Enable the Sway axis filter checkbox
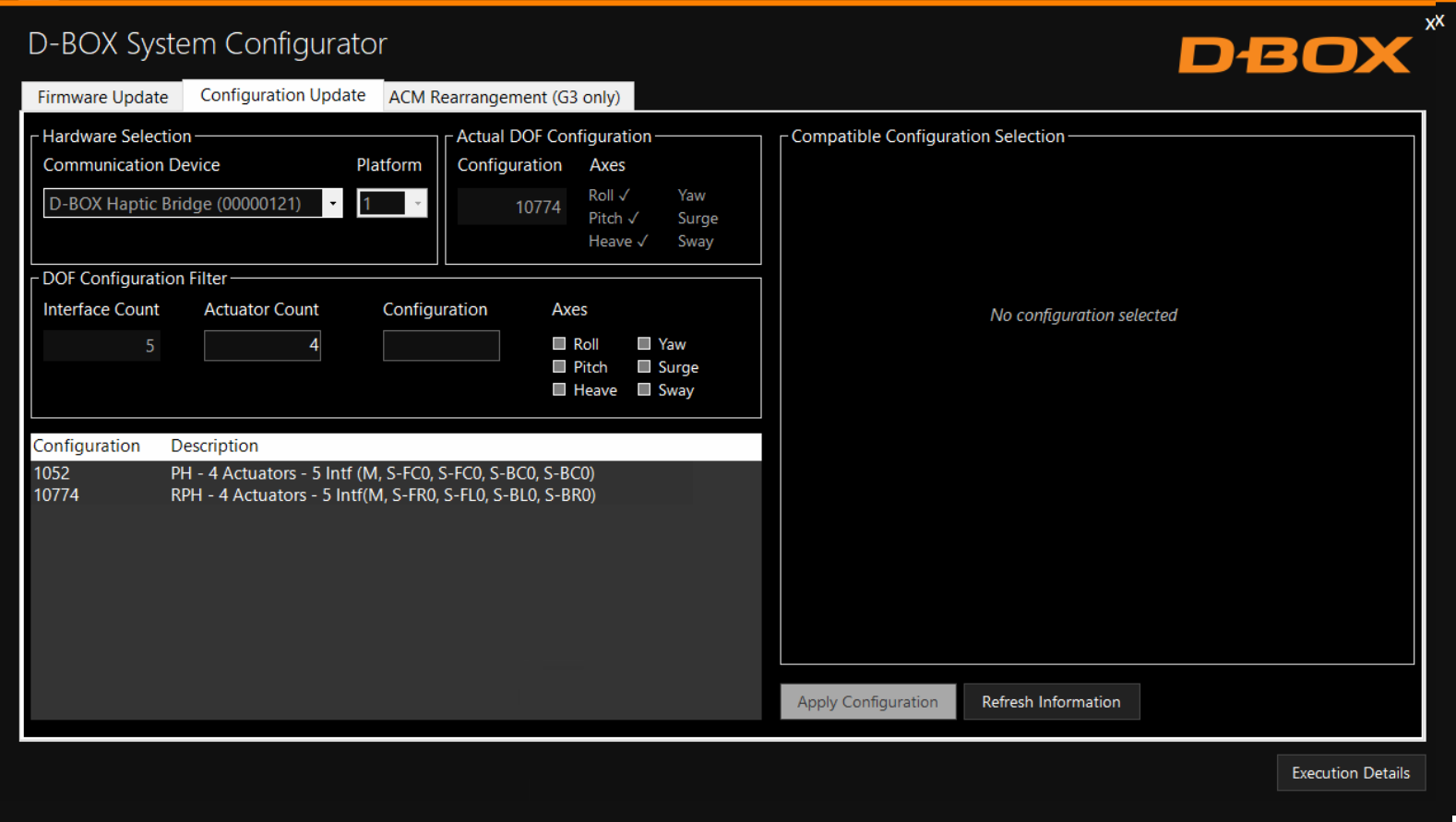1456x822 pixels. pos(644,389)
